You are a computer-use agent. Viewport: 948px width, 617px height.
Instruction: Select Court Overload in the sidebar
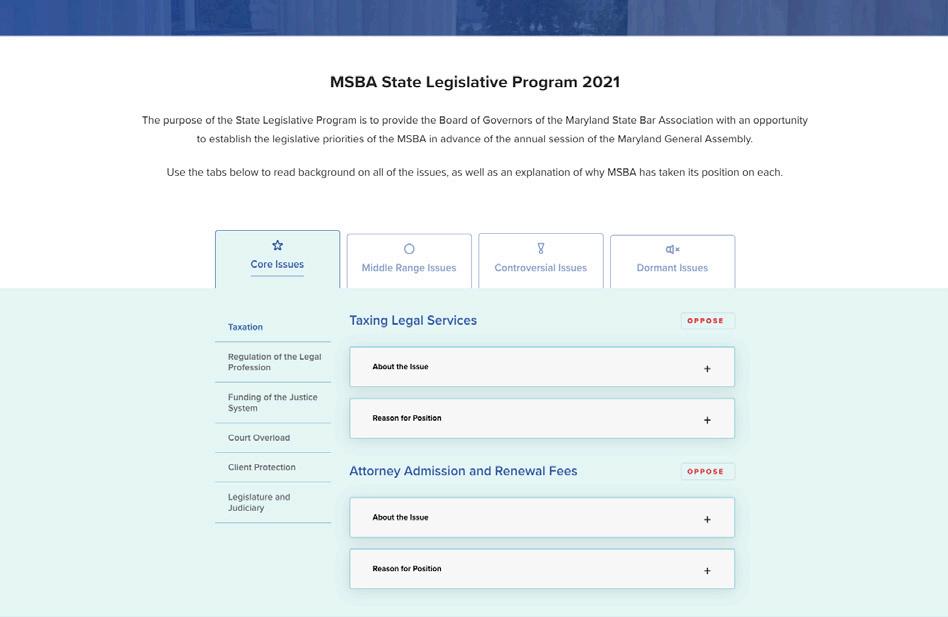tap(259, 438)
